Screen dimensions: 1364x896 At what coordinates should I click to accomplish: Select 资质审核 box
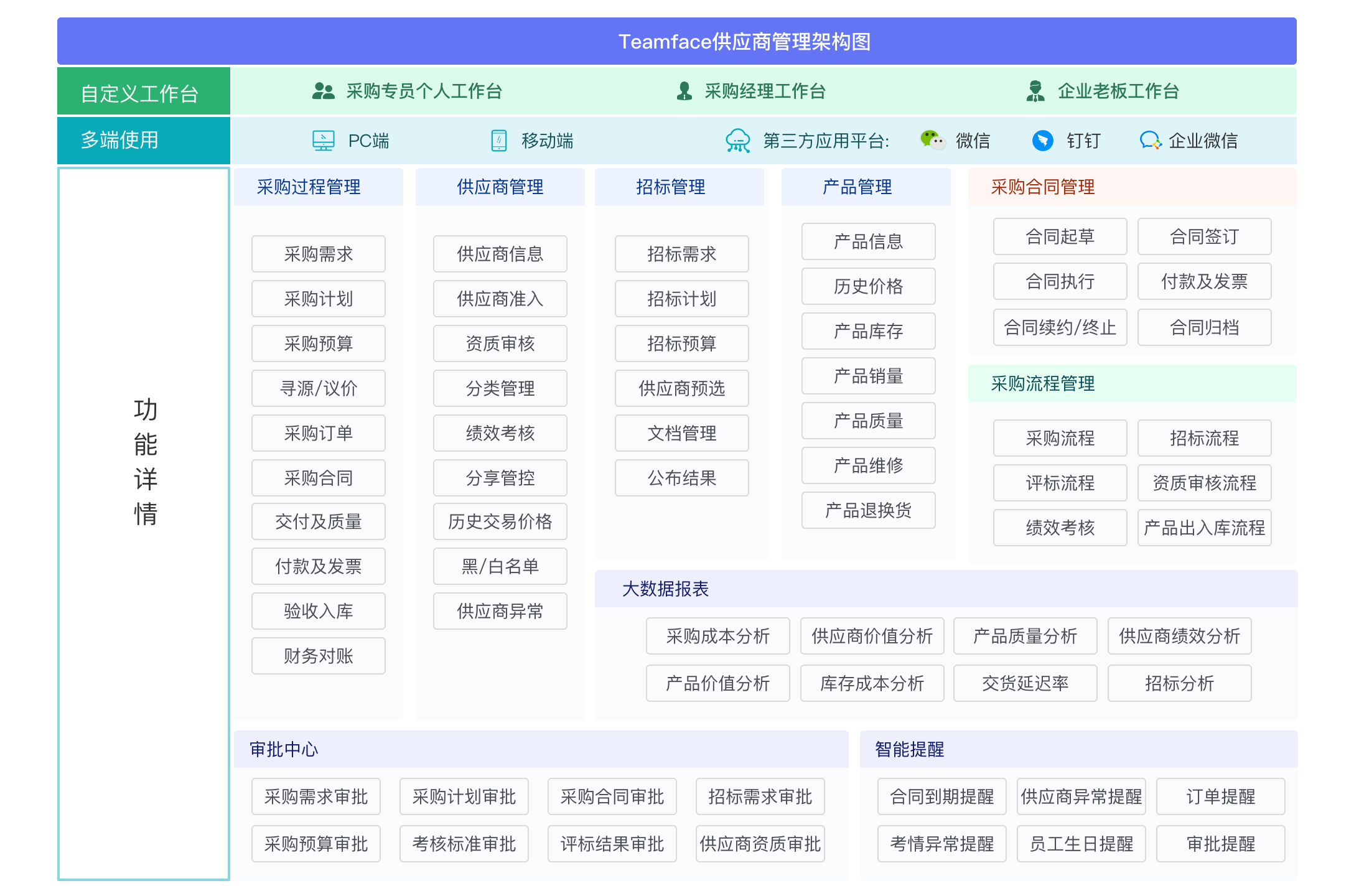(x=500, y=343)
